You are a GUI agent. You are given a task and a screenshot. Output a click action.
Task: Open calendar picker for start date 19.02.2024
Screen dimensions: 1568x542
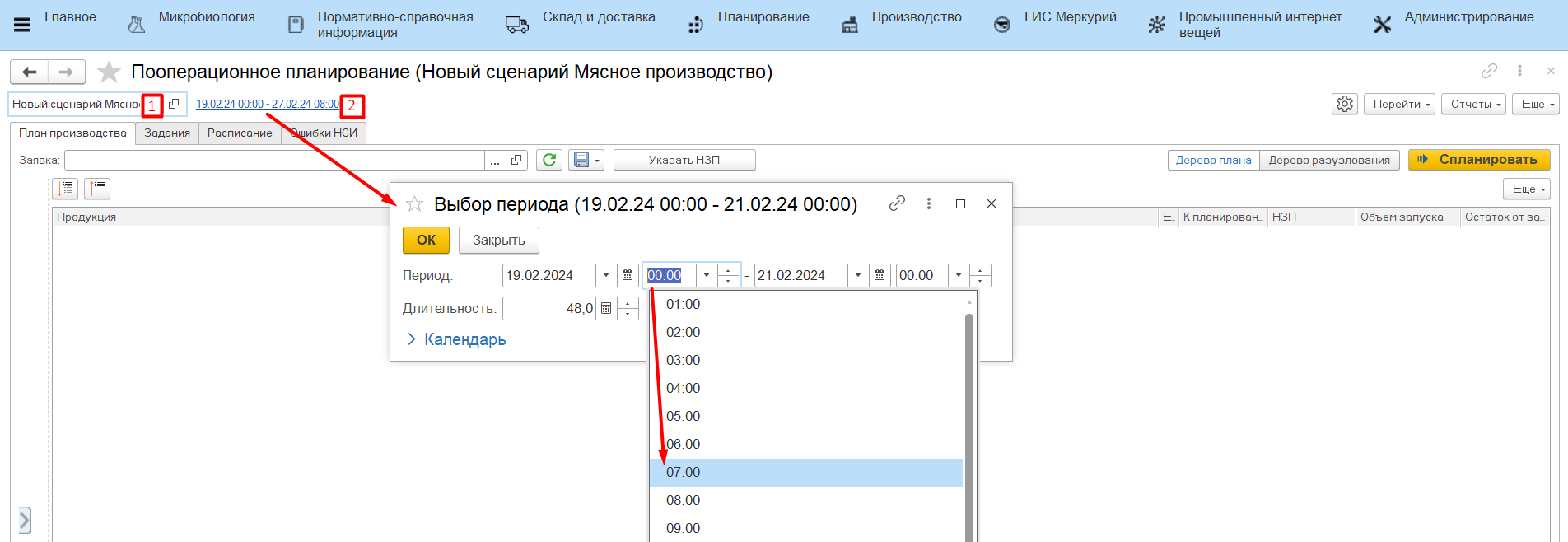coord(628,275)
